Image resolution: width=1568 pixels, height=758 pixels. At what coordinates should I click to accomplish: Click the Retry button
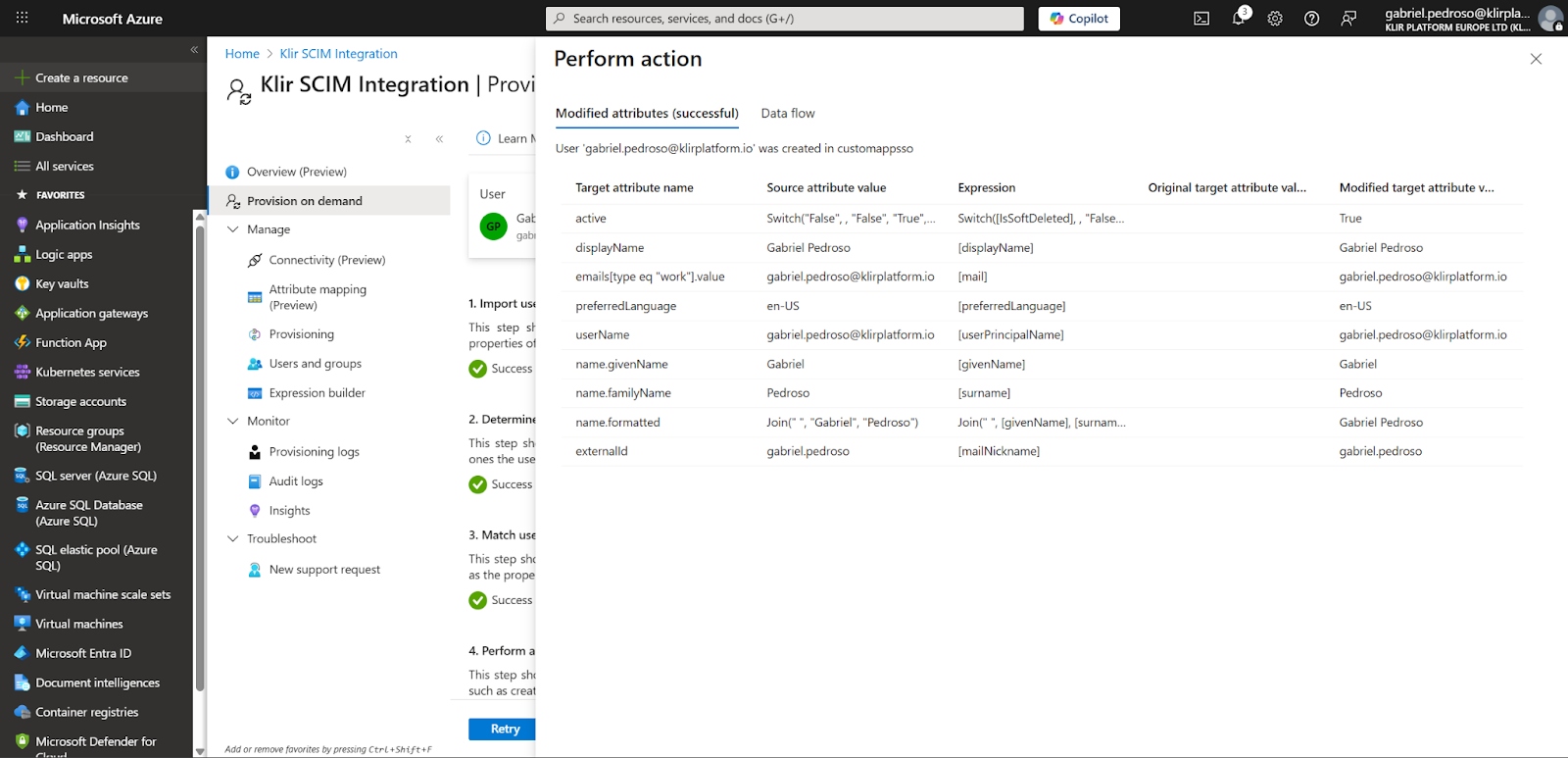pos(502,729)
